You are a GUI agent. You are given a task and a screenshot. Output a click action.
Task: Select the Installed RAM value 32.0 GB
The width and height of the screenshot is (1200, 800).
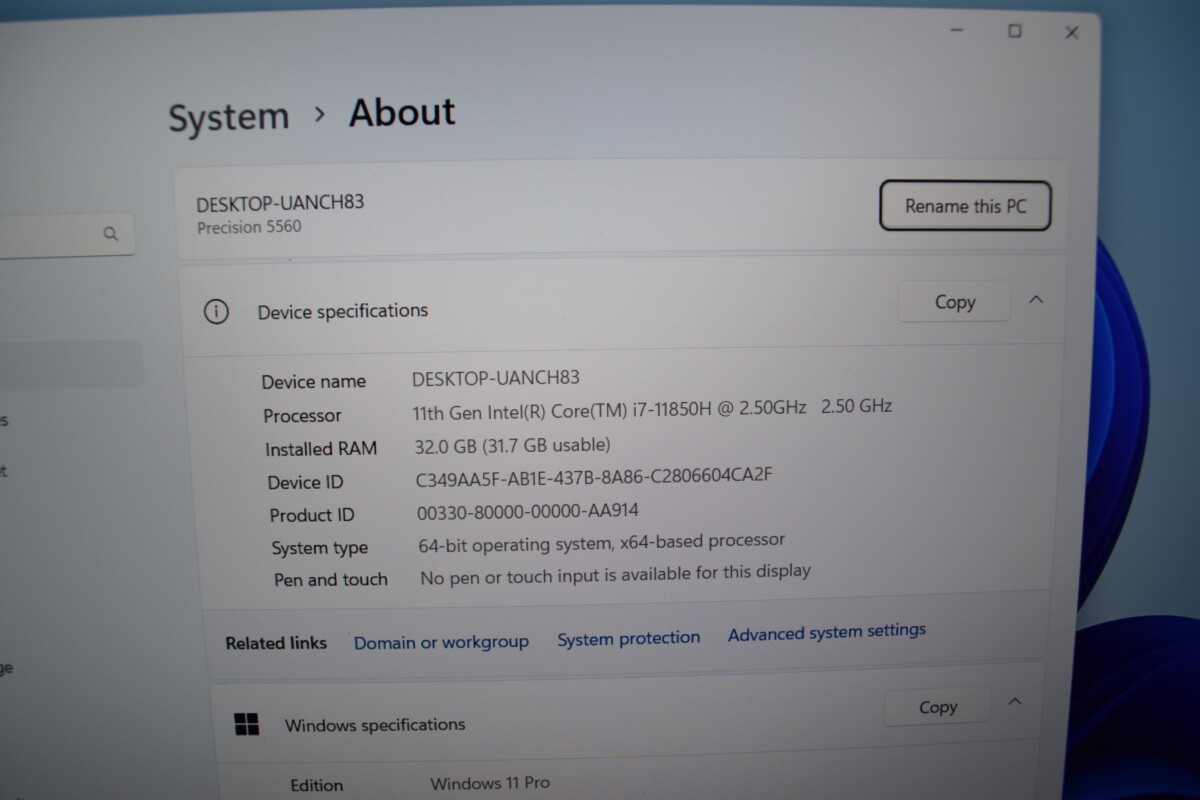point(512,445)
